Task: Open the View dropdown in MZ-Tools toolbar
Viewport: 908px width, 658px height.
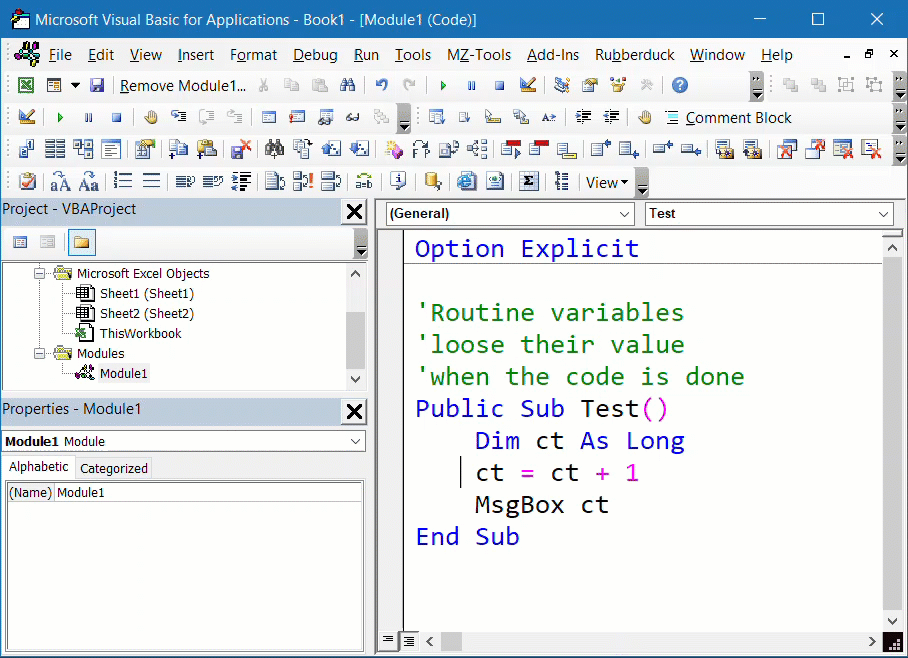Action: tap(606, 182)
